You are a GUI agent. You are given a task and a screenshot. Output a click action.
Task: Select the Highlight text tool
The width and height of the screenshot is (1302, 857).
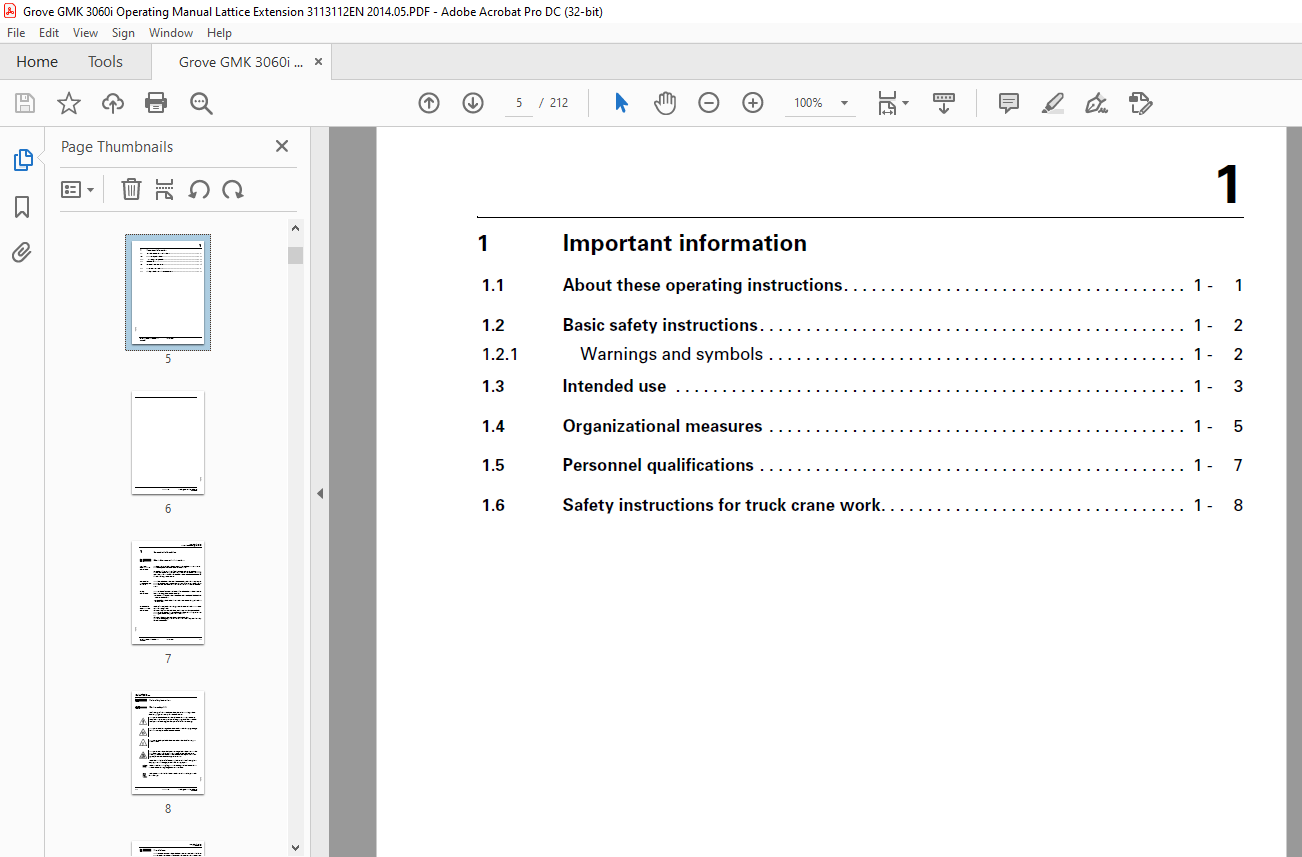point(1052,103)
